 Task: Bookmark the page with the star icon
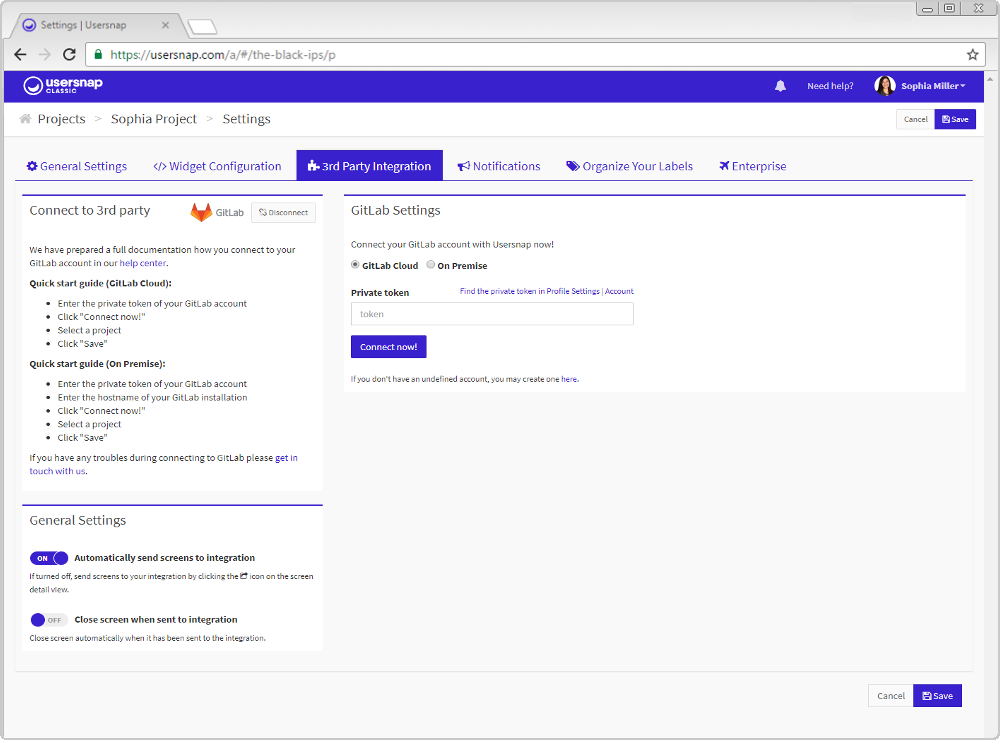click(973, 55)
